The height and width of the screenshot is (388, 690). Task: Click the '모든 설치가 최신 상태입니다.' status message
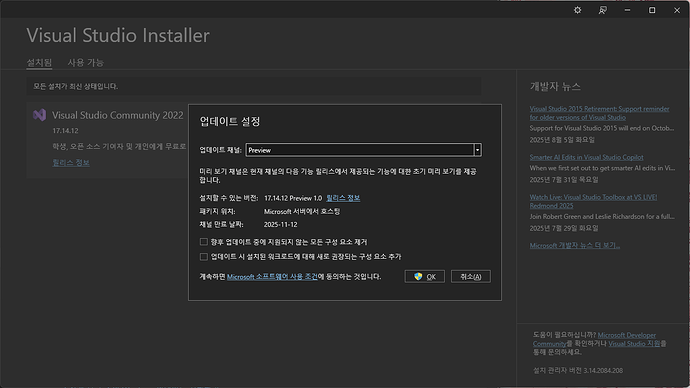pyautogui.click(x=76, y=86)
